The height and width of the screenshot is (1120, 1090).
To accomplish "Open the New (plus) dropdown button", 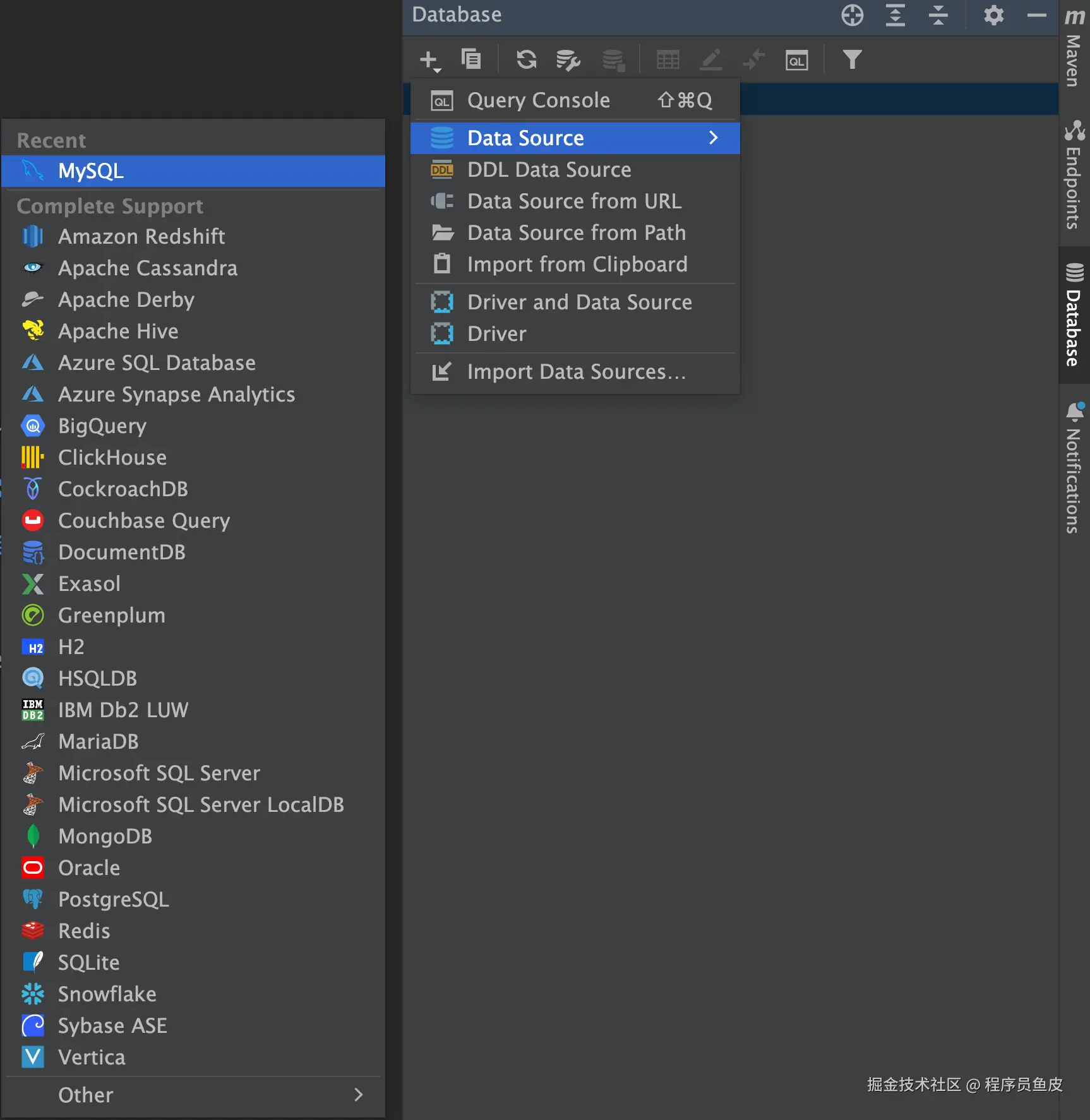I will click(x=429, y=60).
